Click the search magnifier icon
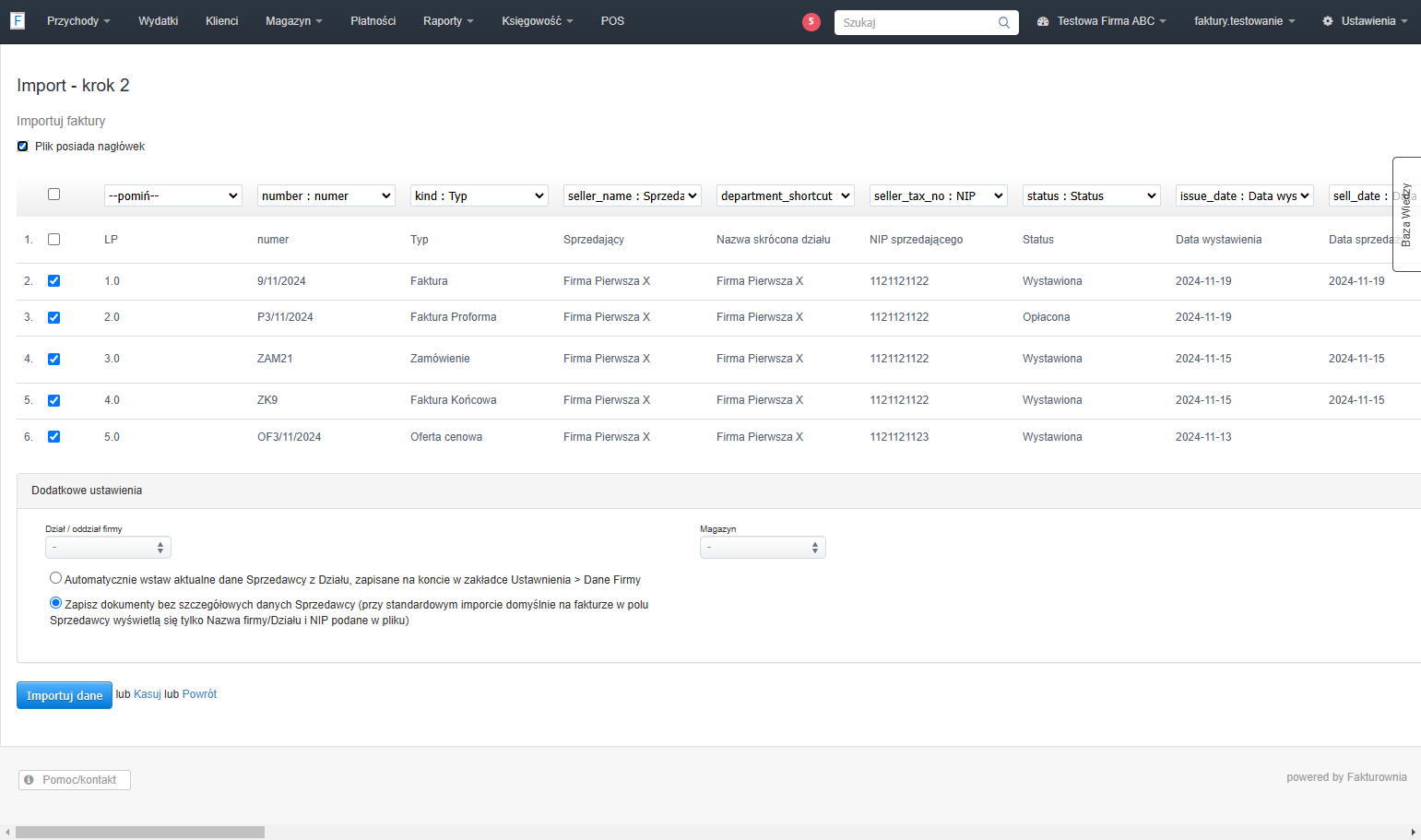Image resolution: width=1421 pixels, height=840 pixels. click(x=1004, y=22)
